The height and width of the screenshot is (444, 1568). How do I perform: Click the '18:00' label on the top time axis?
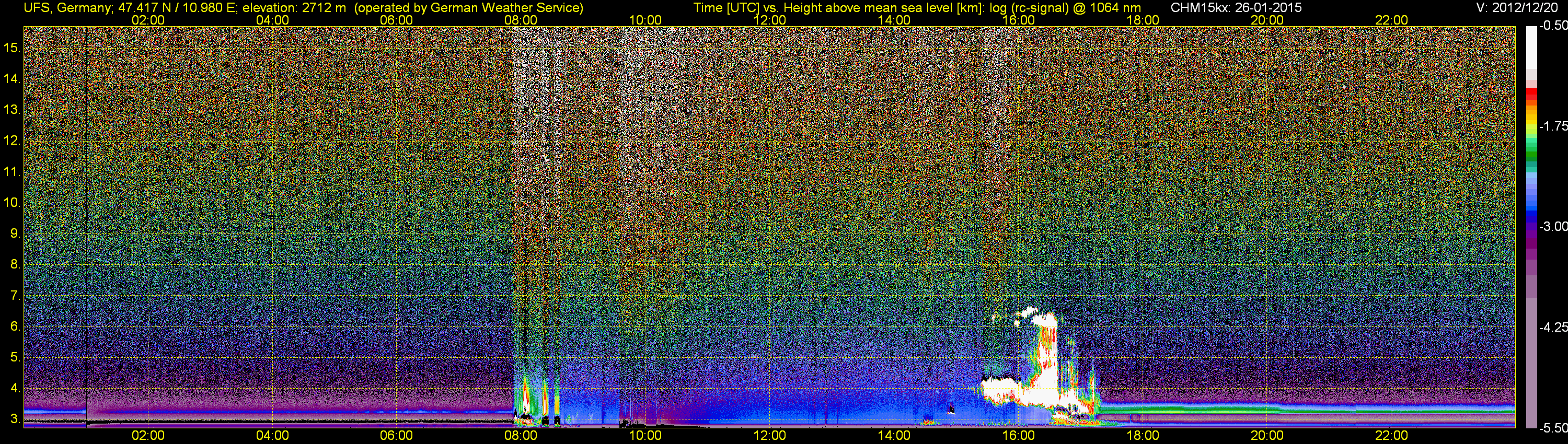coord(1143,20)
